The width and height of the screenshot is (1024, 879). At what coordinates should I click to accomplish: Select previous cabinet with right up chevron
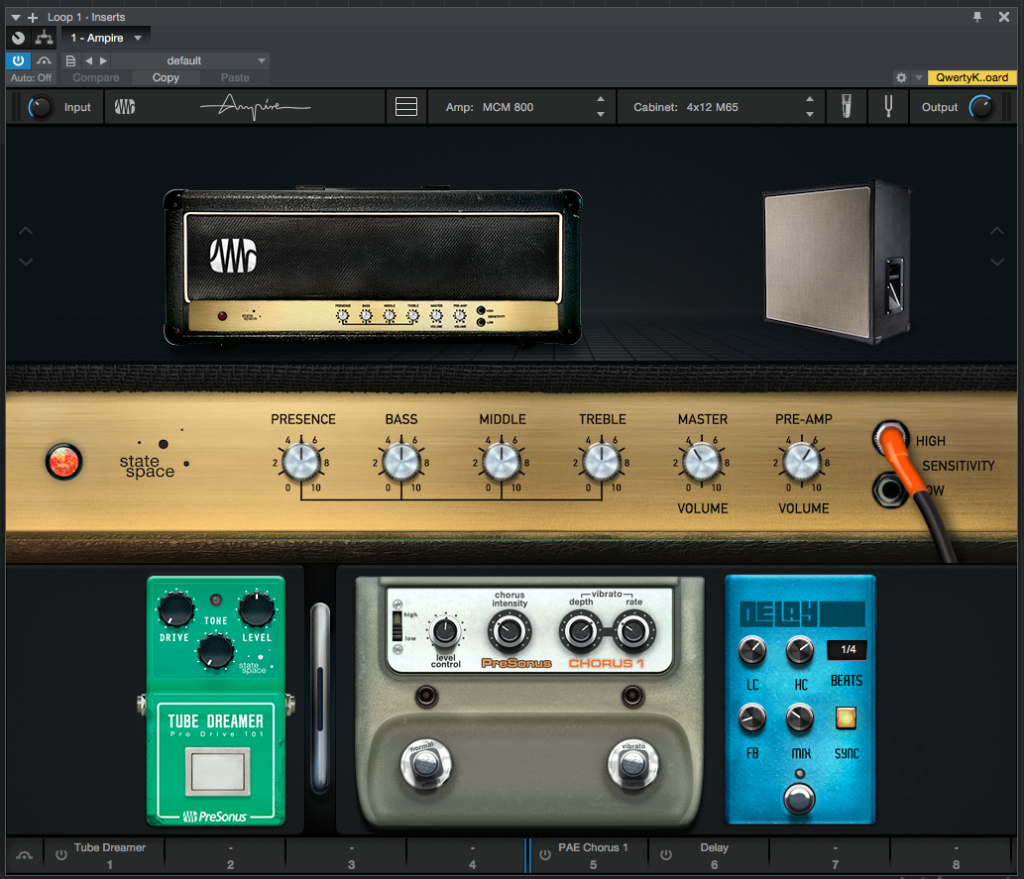pos(997,231)
